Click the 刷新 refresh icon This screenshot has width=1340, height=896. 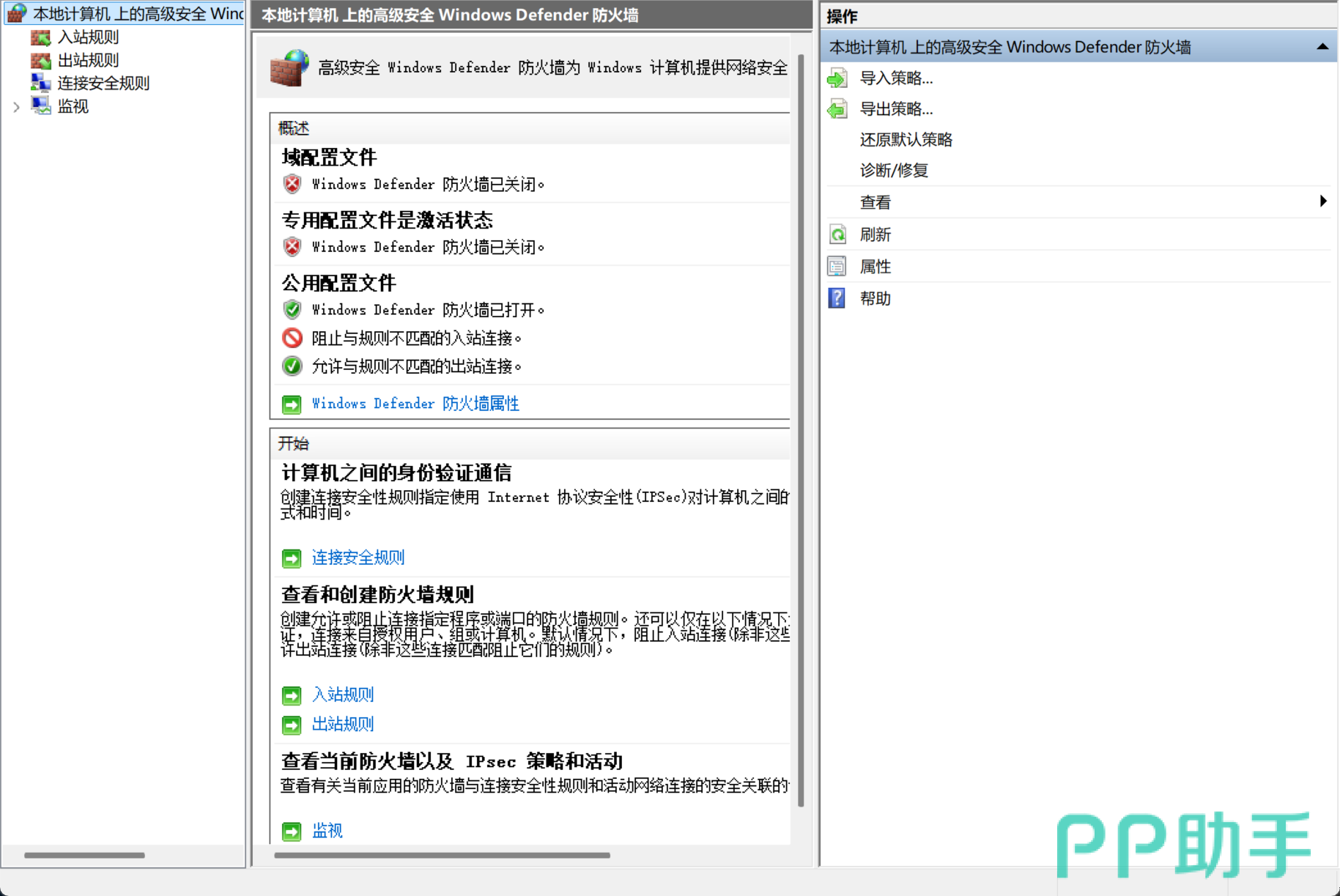pyautogui.click(x=837, y=234)
